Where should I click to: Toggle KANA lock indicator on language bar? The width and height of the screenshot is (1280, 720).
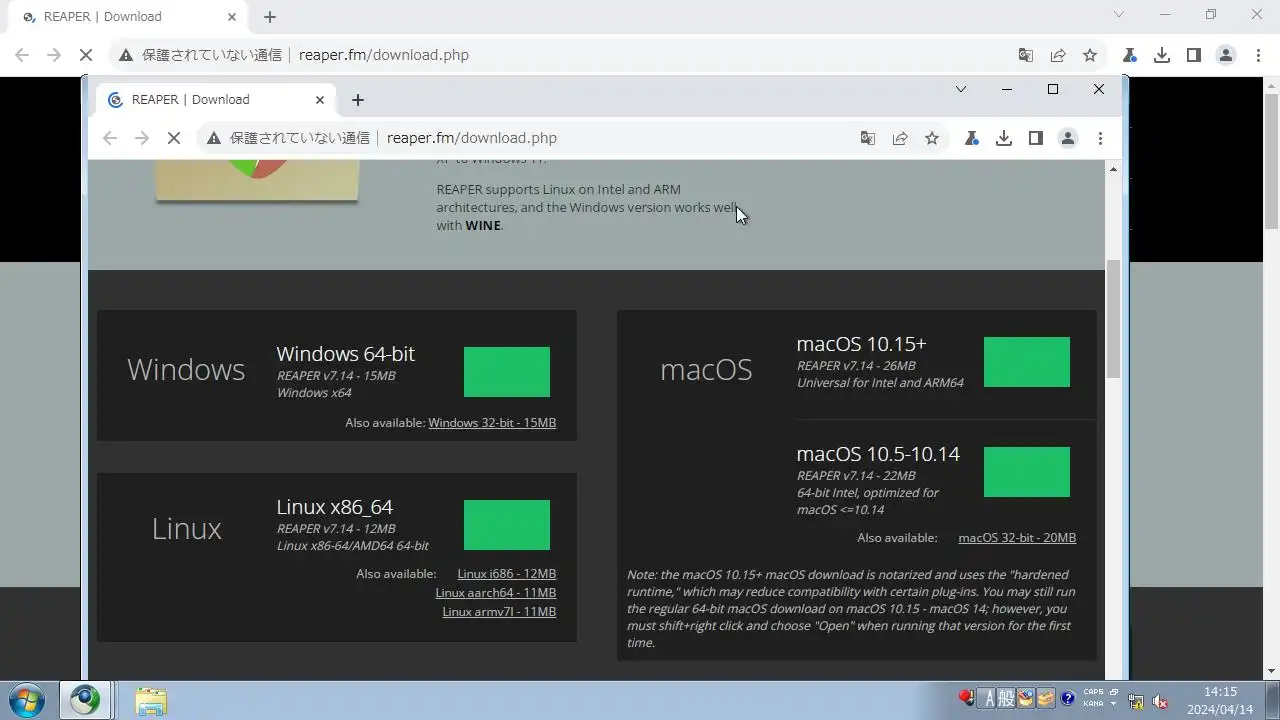pos(1093,704)
